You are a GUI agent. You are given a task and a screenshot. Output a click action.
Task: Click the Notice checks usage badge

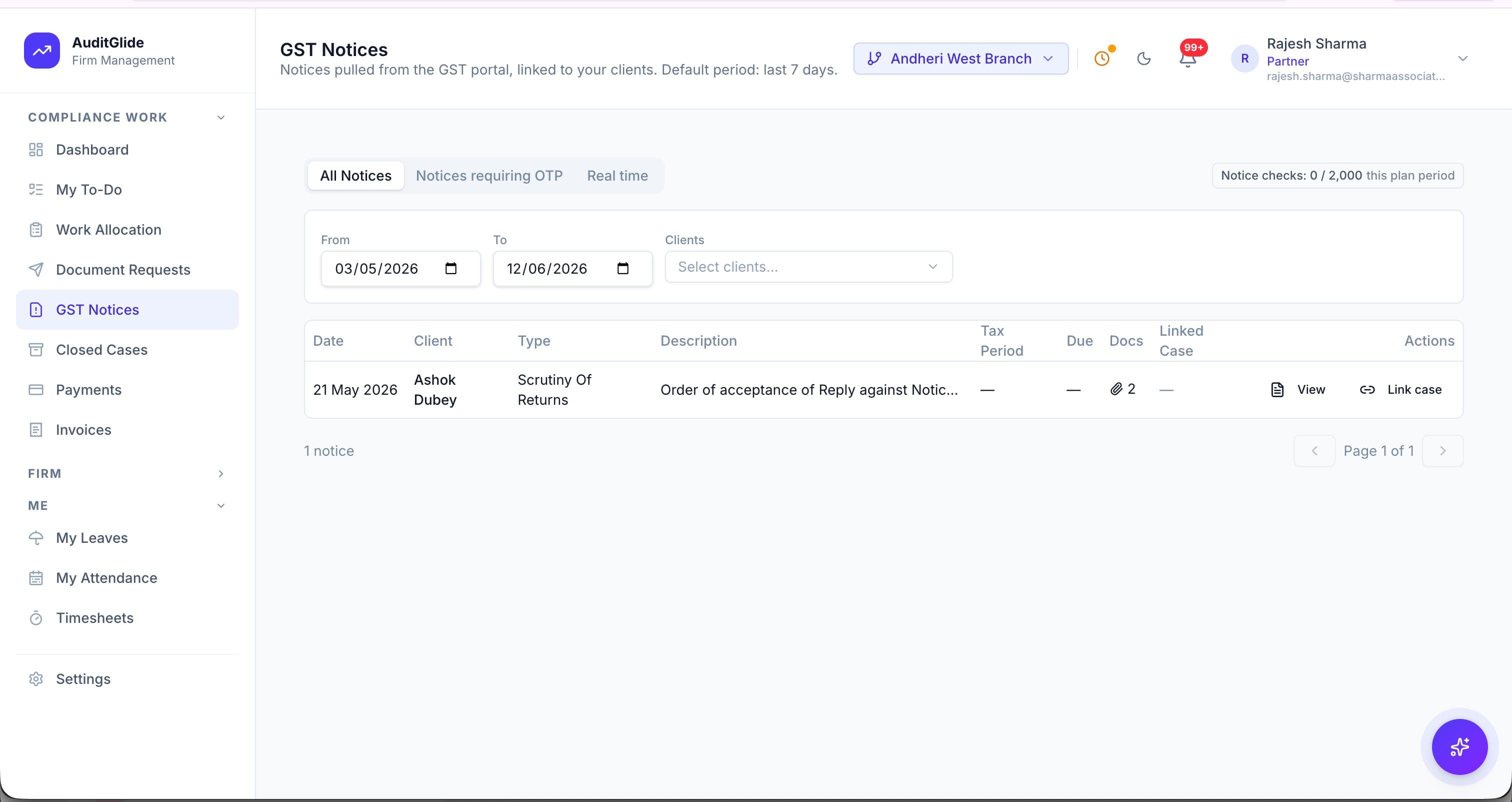[1337, 175]
